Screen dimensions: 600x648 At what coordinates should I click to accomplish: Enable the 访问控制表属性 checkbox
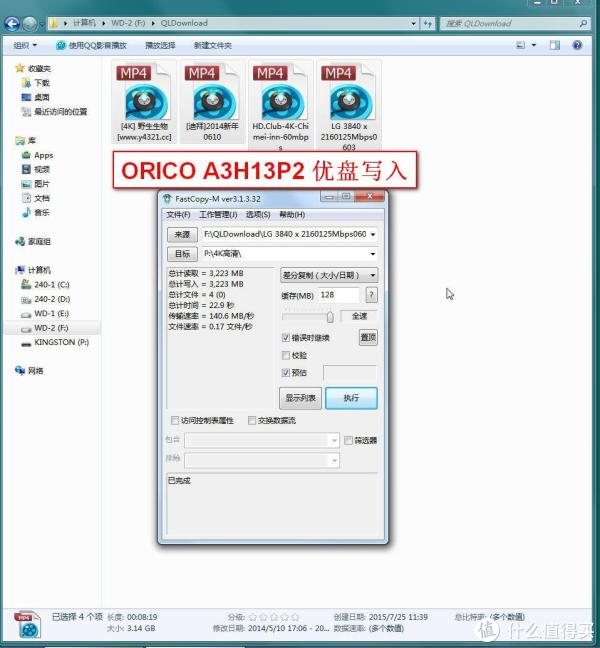[175, 420]
